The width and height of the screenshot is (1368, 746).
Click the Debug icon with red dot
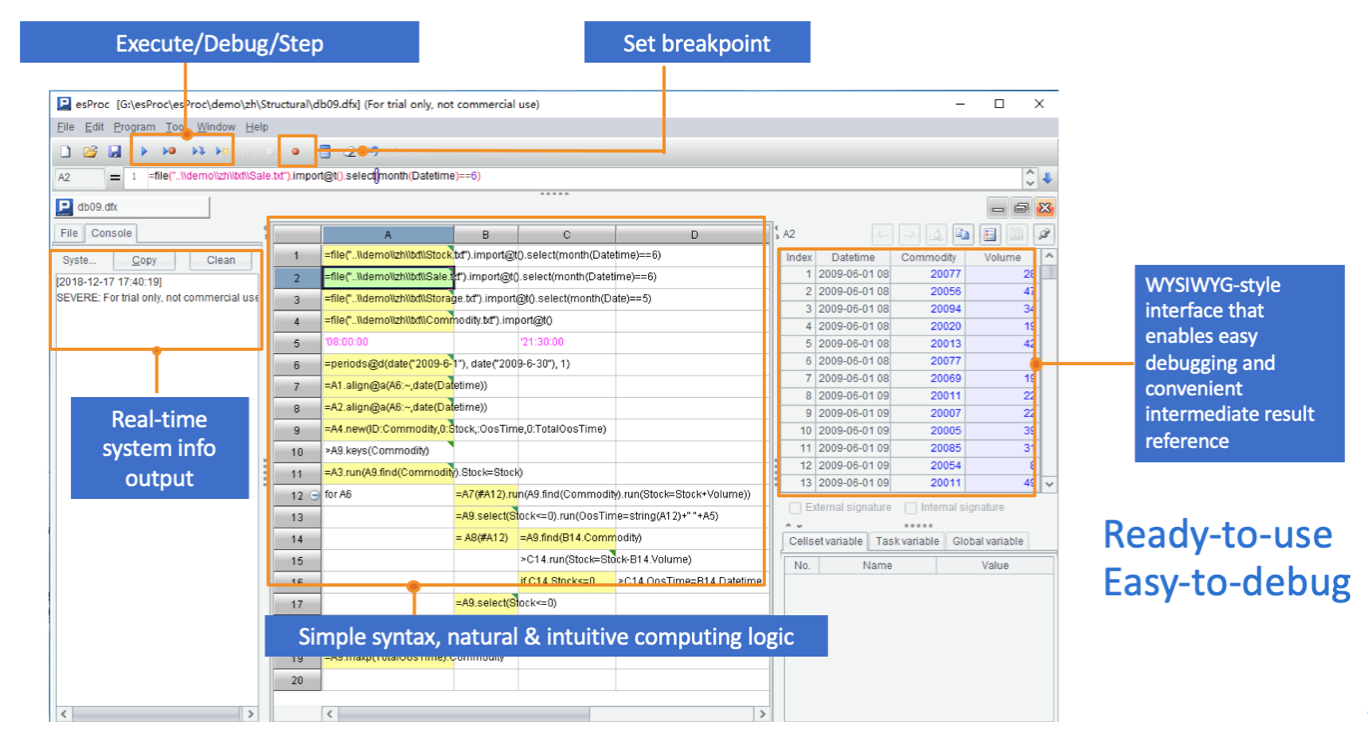click(170, 151)
